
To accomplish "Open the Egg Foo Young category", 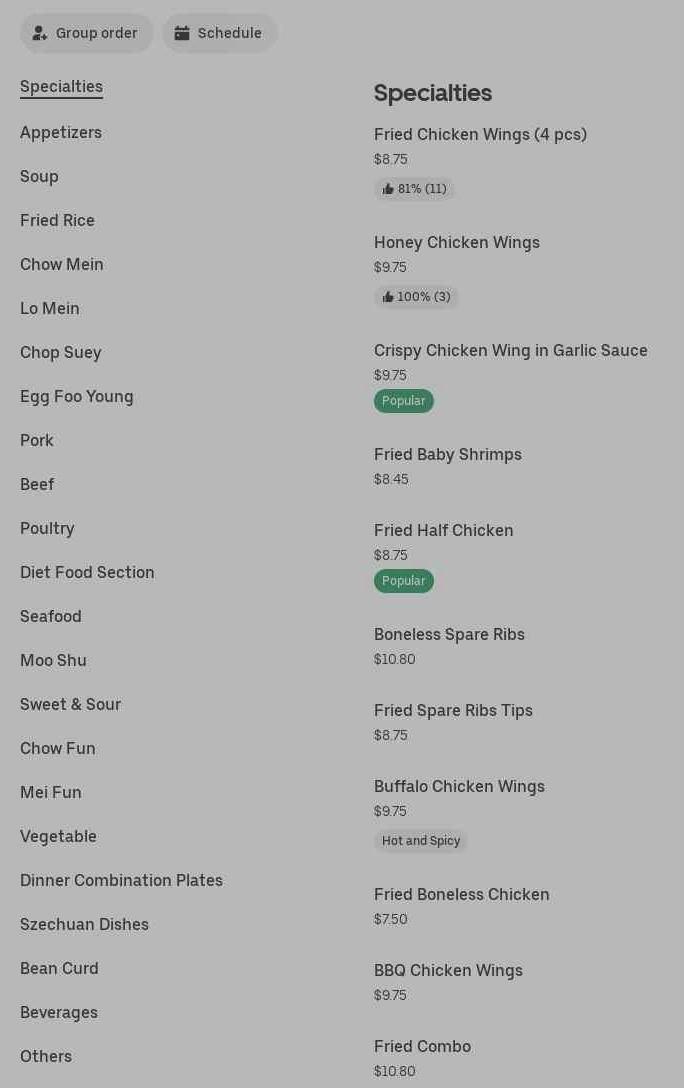I will pos(77,396).
